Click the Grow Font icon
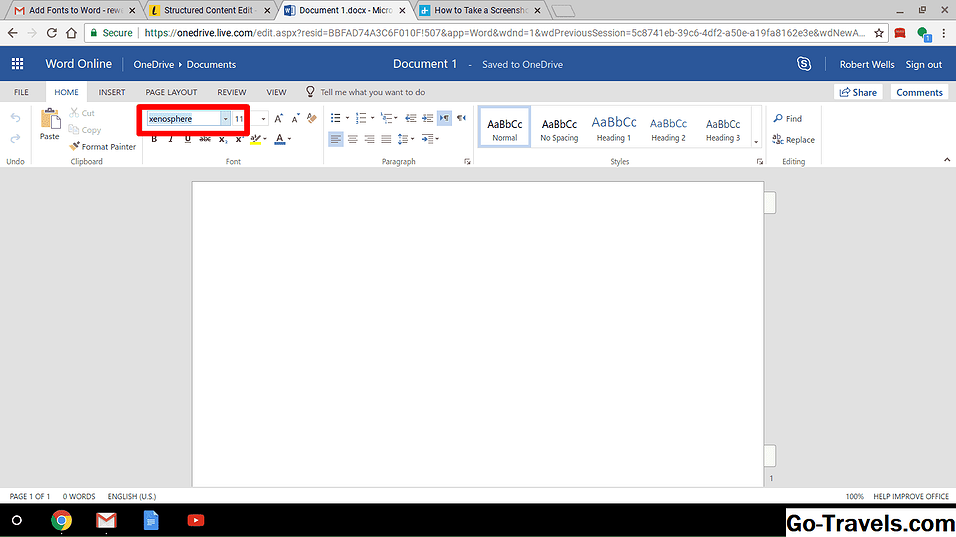 [279, 118]
